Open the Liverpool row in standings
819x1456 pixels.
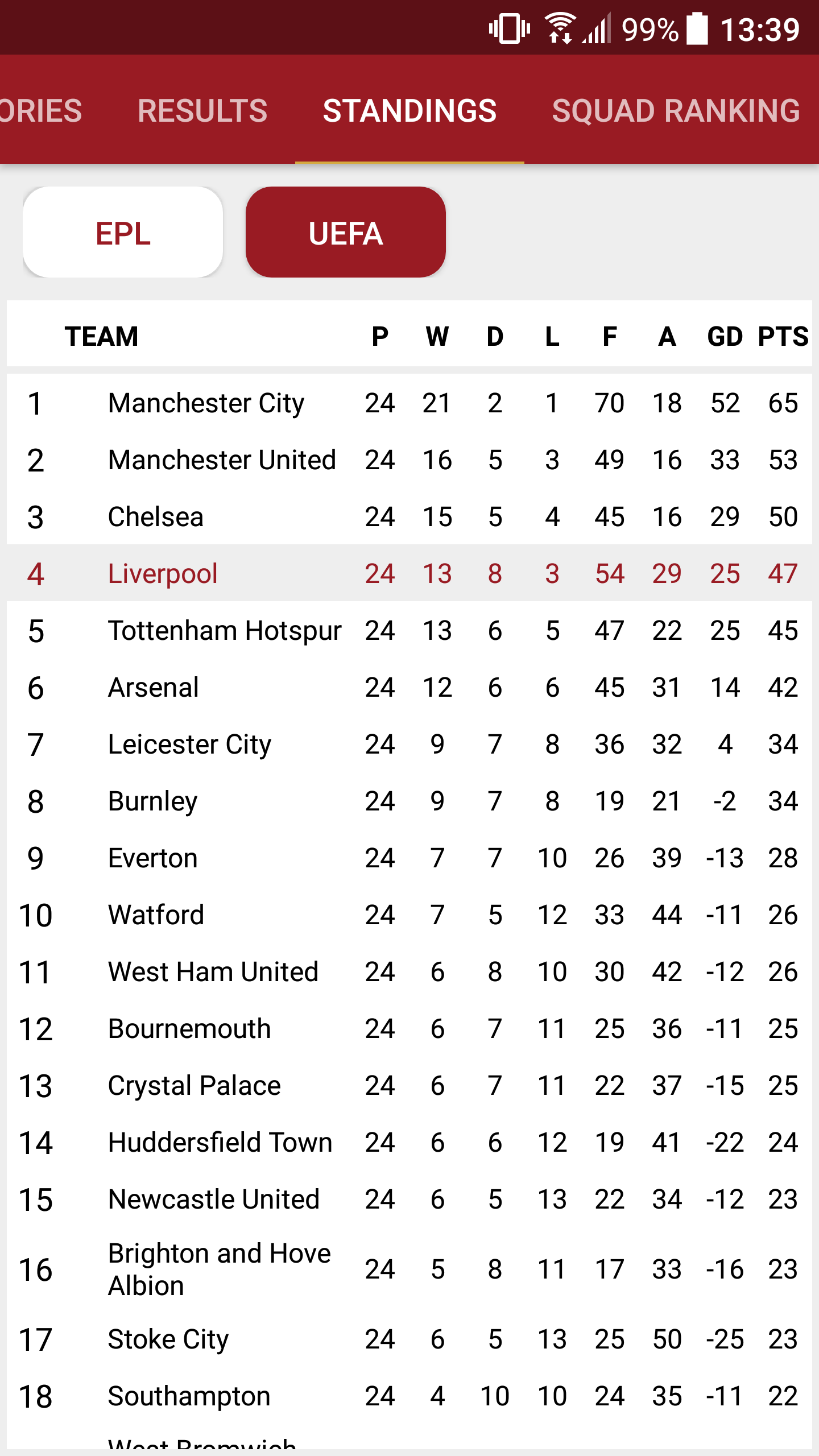click(x=409, y=573)
